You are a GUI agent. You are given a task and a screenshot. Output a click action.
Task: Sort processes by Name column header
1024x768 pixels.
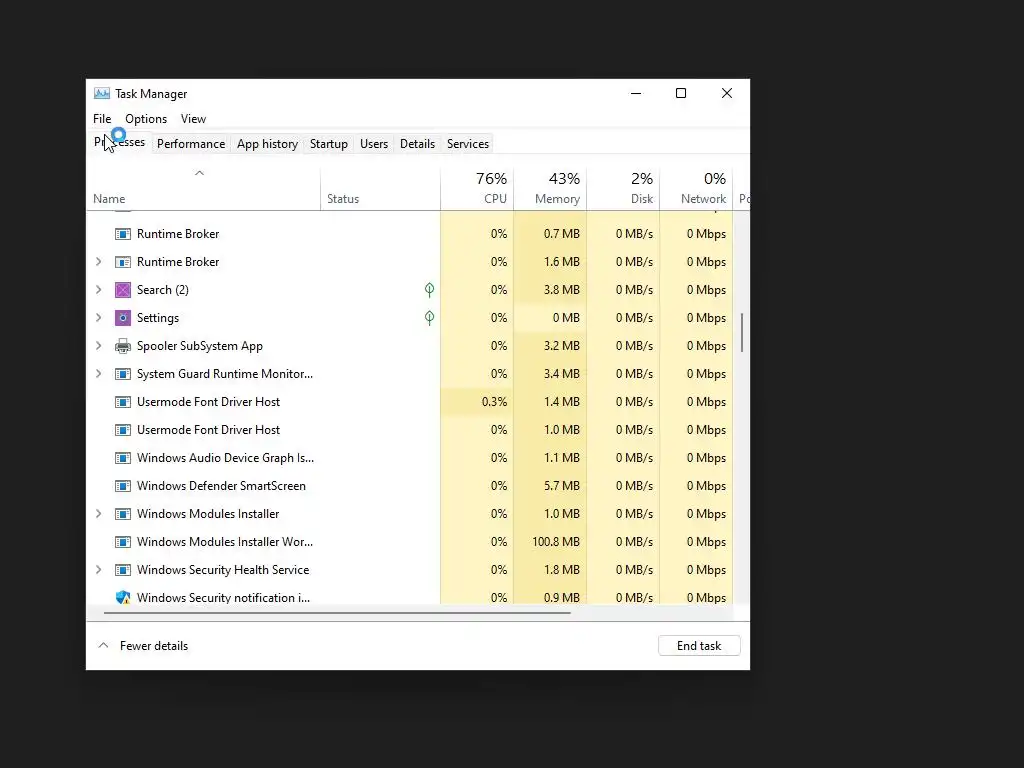click(x=203, y=189)
